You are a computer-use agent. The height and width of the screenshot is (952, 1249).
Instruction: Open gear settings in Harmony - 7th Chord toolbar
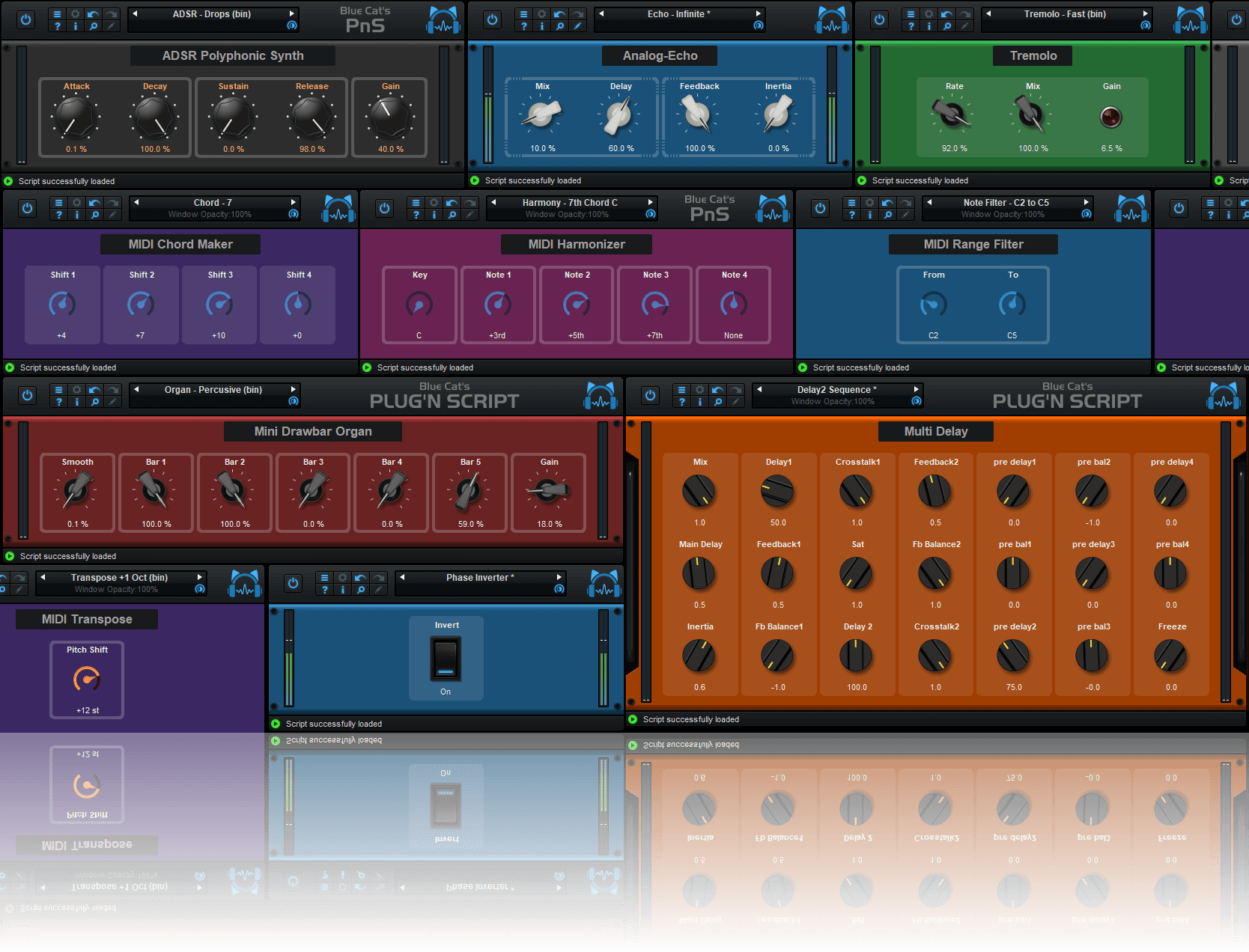click(x=434, y=203)
